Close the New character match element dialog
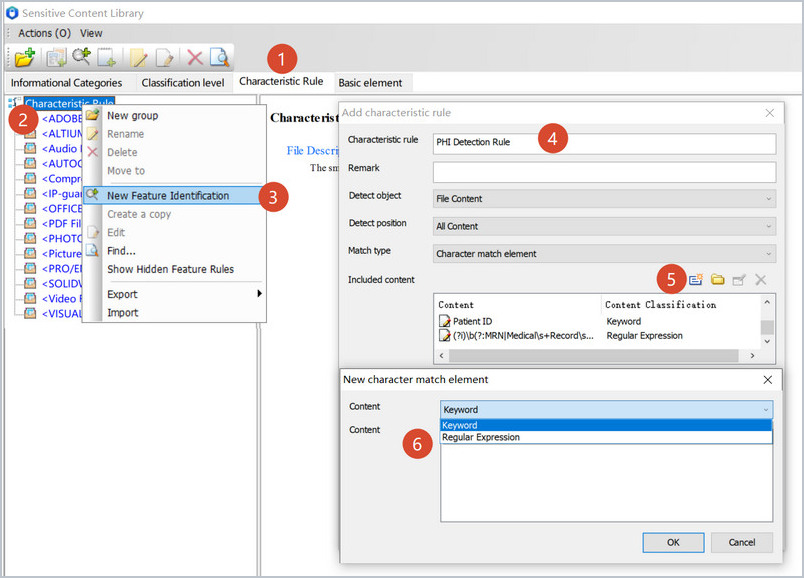Viewport: 804px width, 578px height. click(768, 380)
